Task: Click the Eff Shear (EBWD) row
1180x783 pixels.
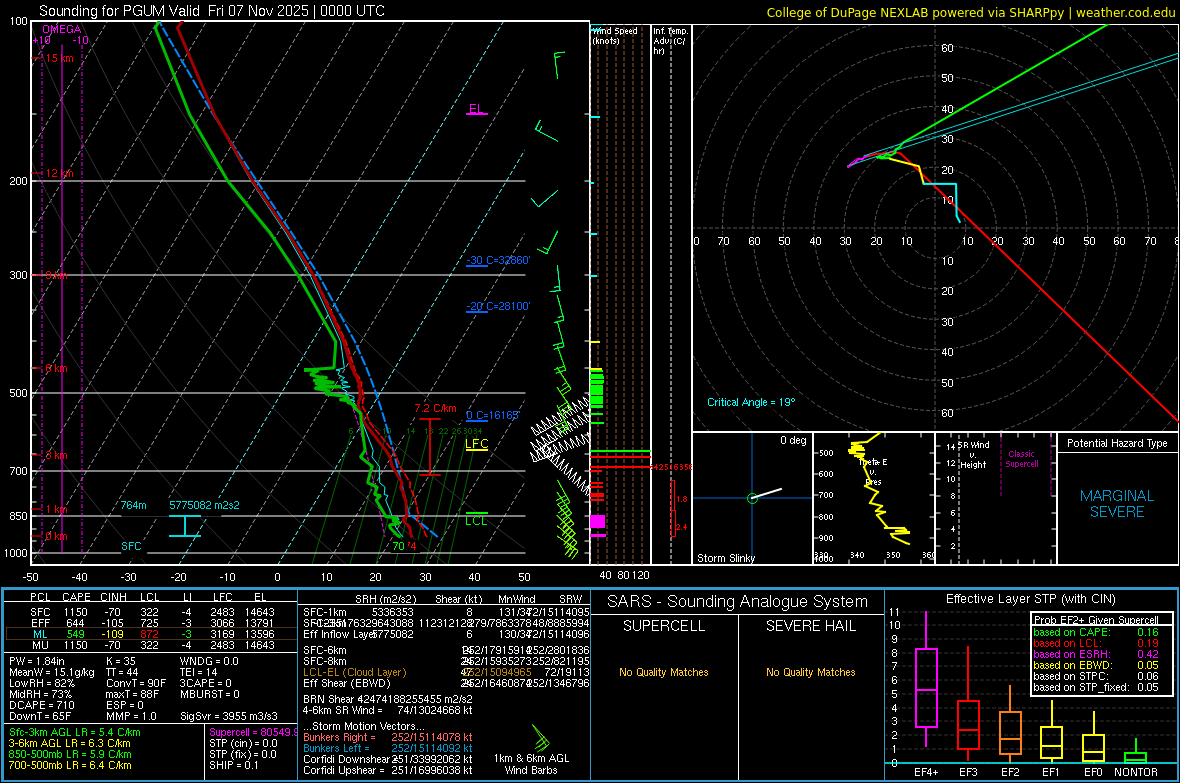Action: [x=446, y=683]
